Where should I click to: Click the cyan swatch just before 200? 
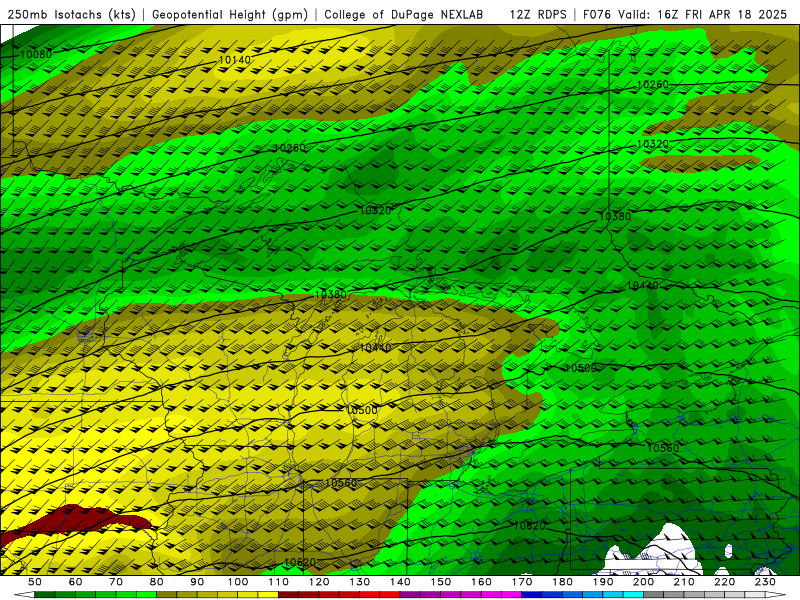point(633,595)
